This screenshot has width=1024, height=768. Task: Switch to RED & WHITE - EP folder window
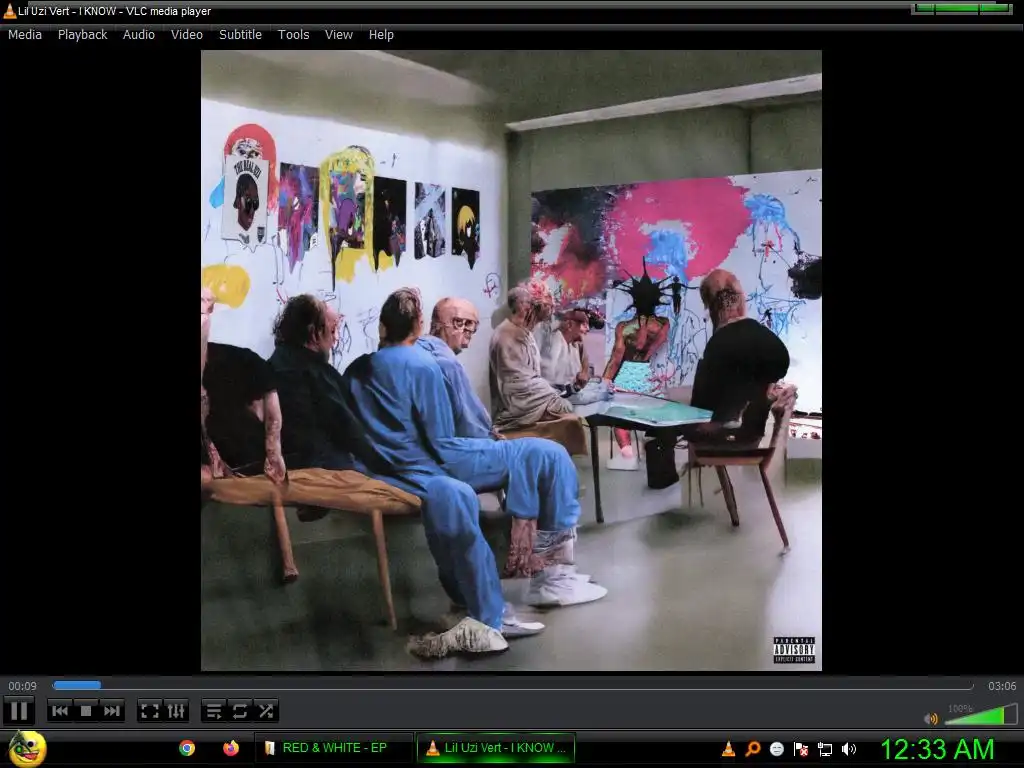(334, 748)
